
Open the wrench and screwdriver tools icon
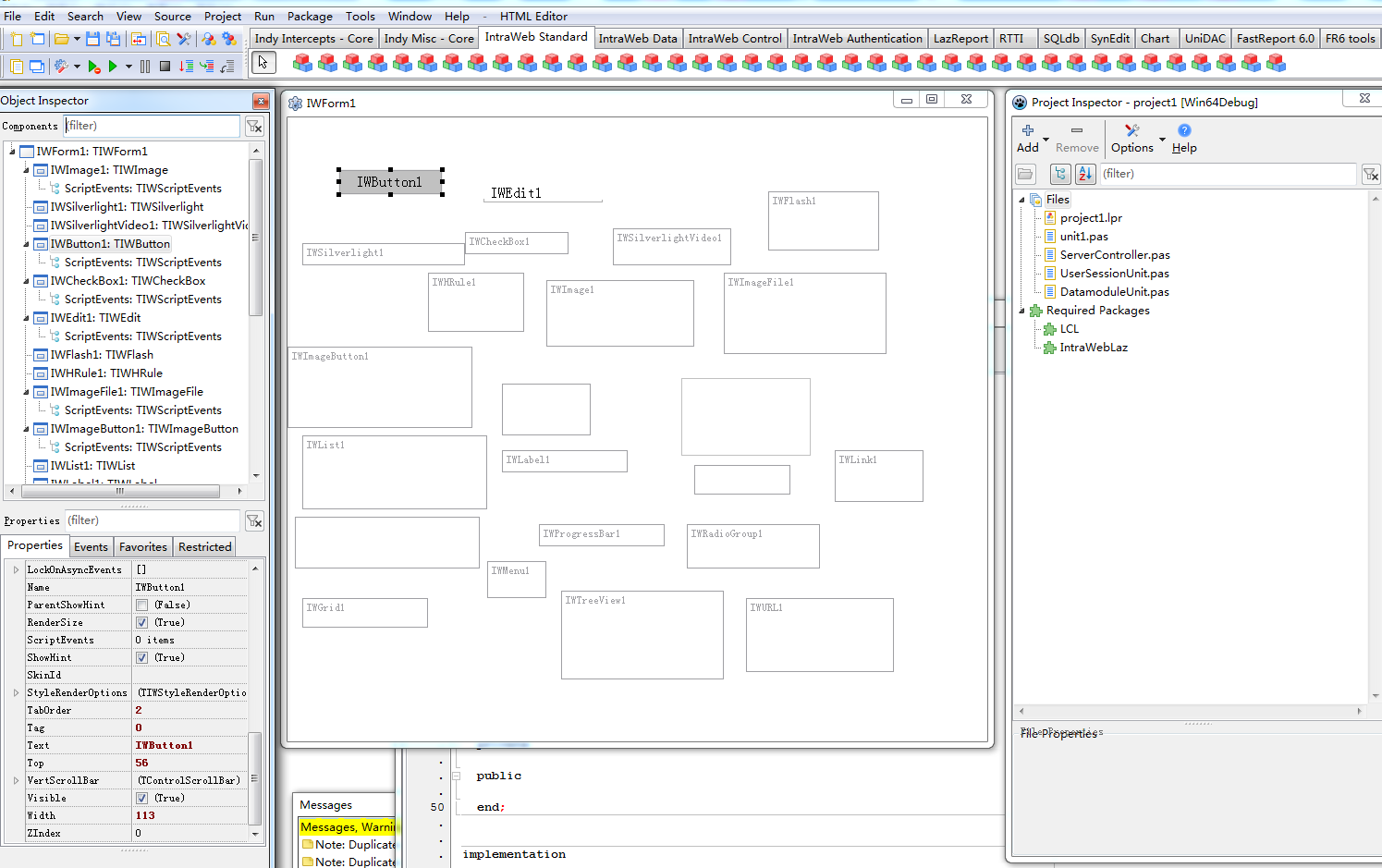[x=184, y=39]
